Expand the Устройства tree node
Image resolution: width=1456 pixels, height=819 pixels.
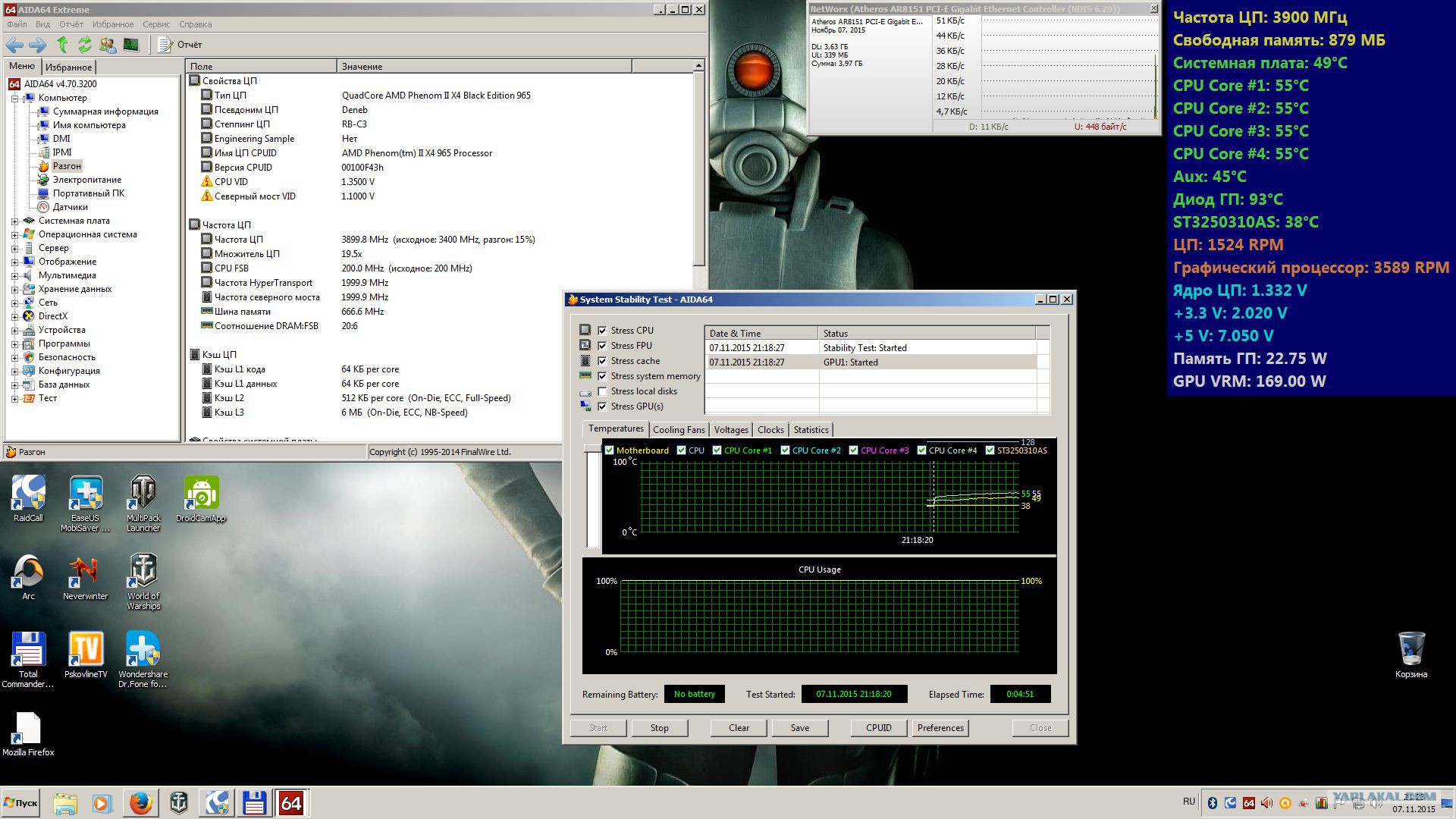(x=14, y=330)
